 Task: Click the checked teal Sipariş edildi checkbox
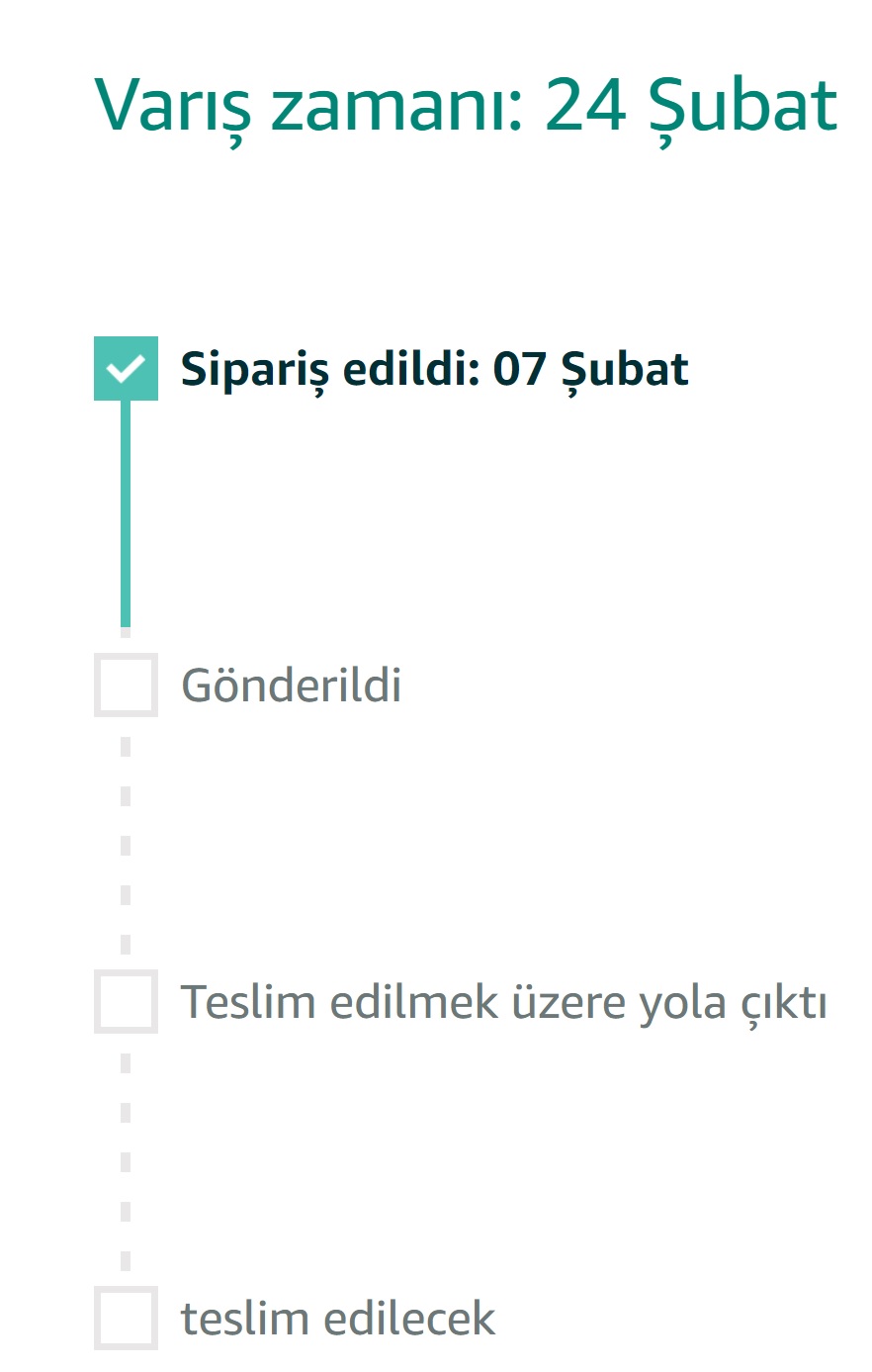tap(126, 368)
